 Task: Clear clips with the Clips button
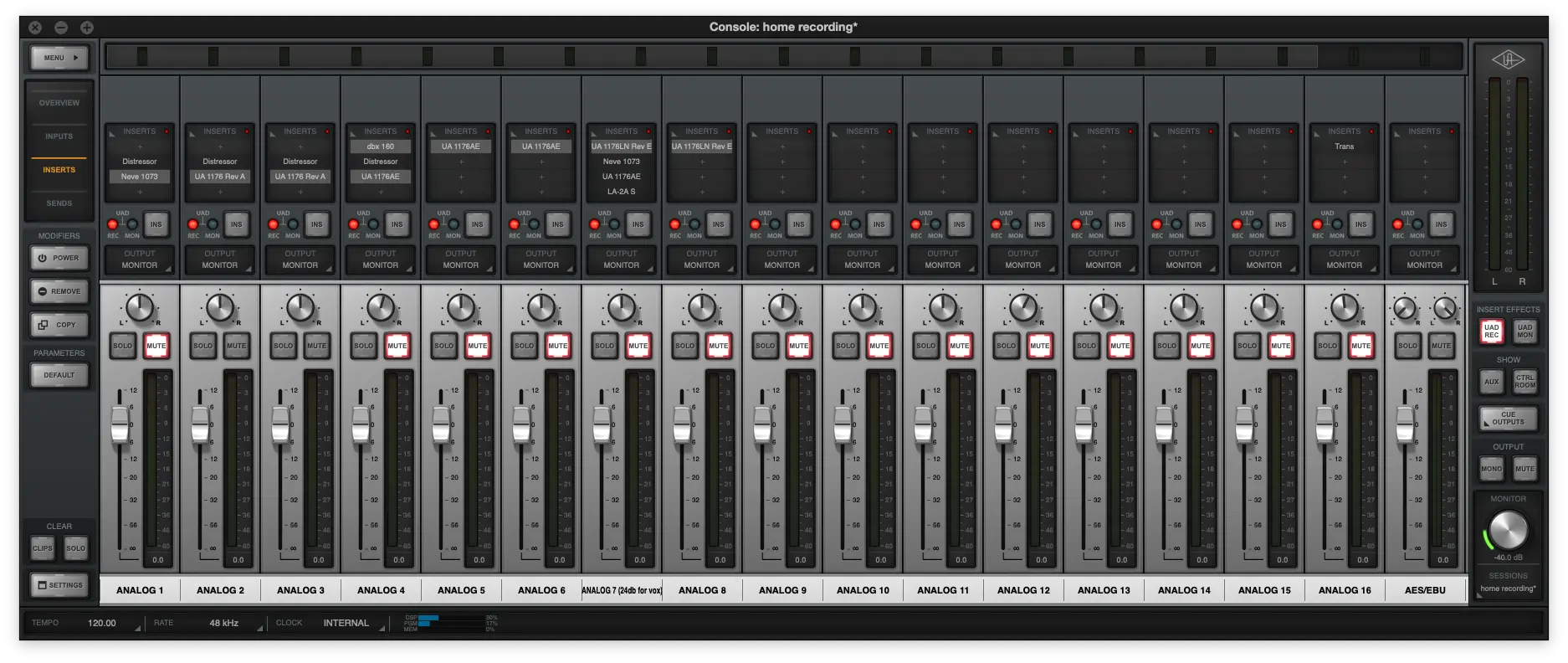43,548
